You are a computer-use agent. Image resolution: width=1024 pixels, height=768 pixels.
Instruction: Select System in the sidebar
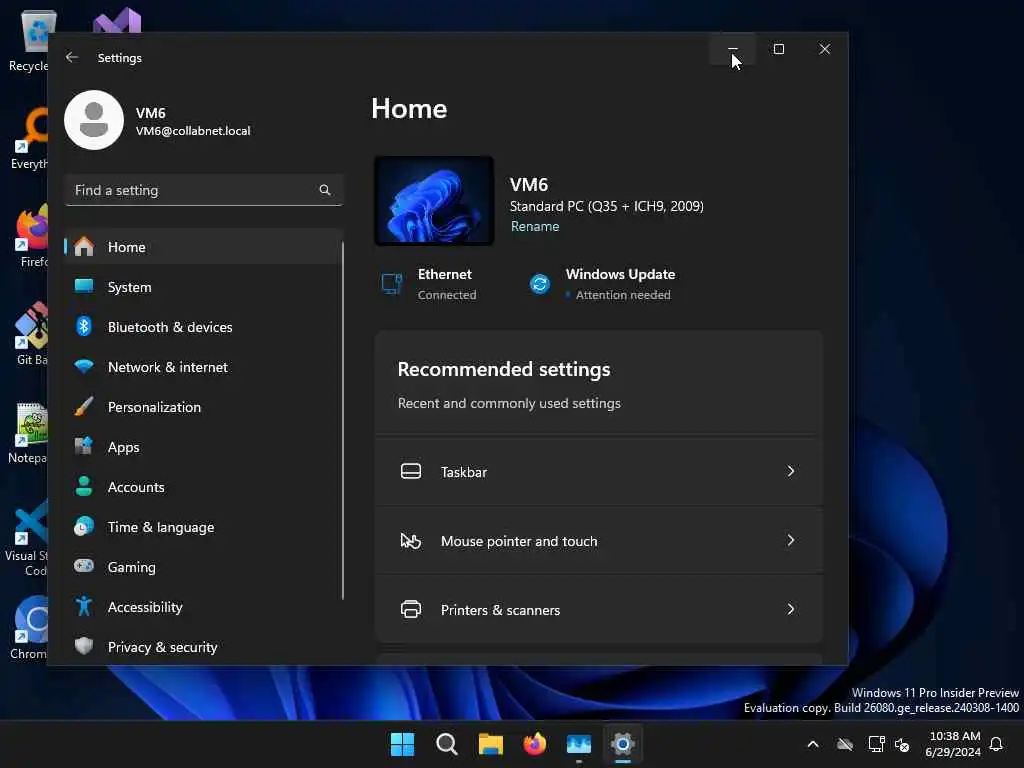click(203, 287)
